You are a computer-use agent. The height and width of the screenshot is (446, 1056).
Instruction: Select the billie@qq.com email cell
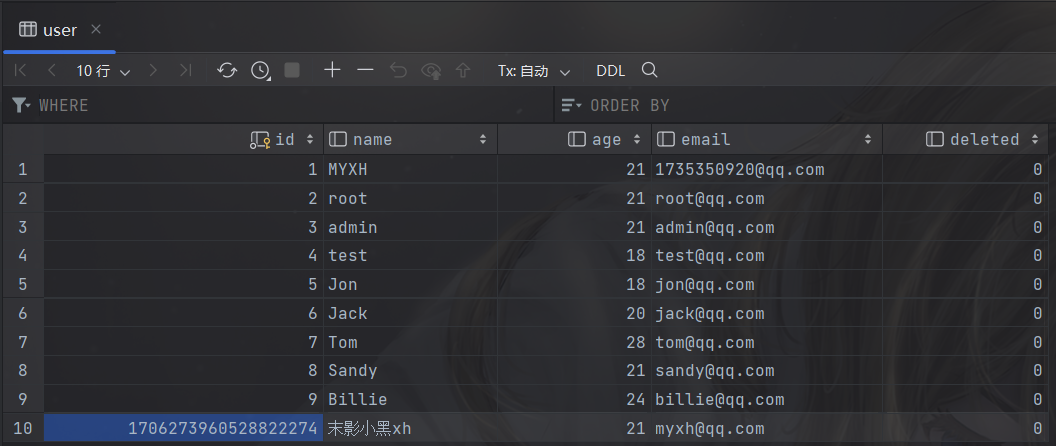pos(766,400)
